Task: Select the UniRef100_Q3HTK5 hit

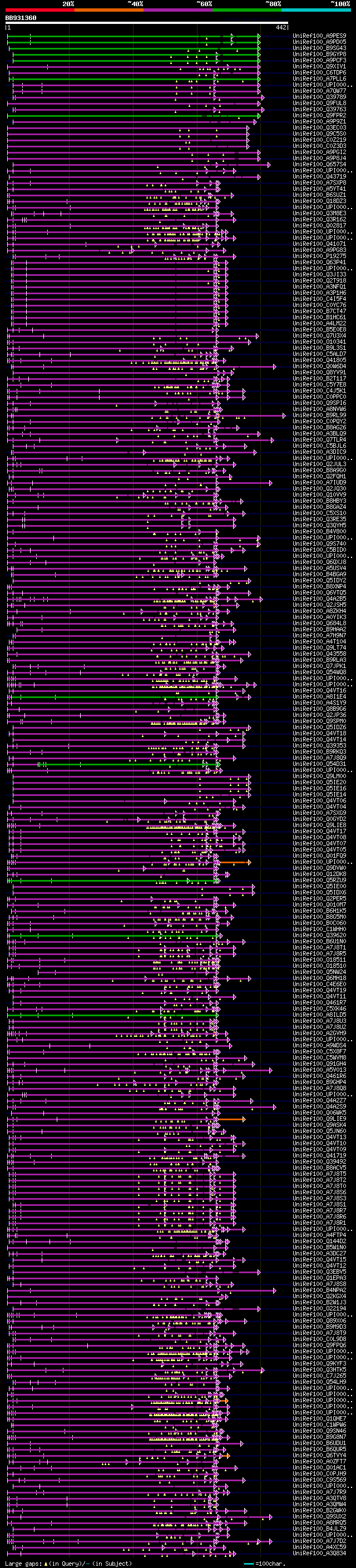Action: coord(319,1369)
